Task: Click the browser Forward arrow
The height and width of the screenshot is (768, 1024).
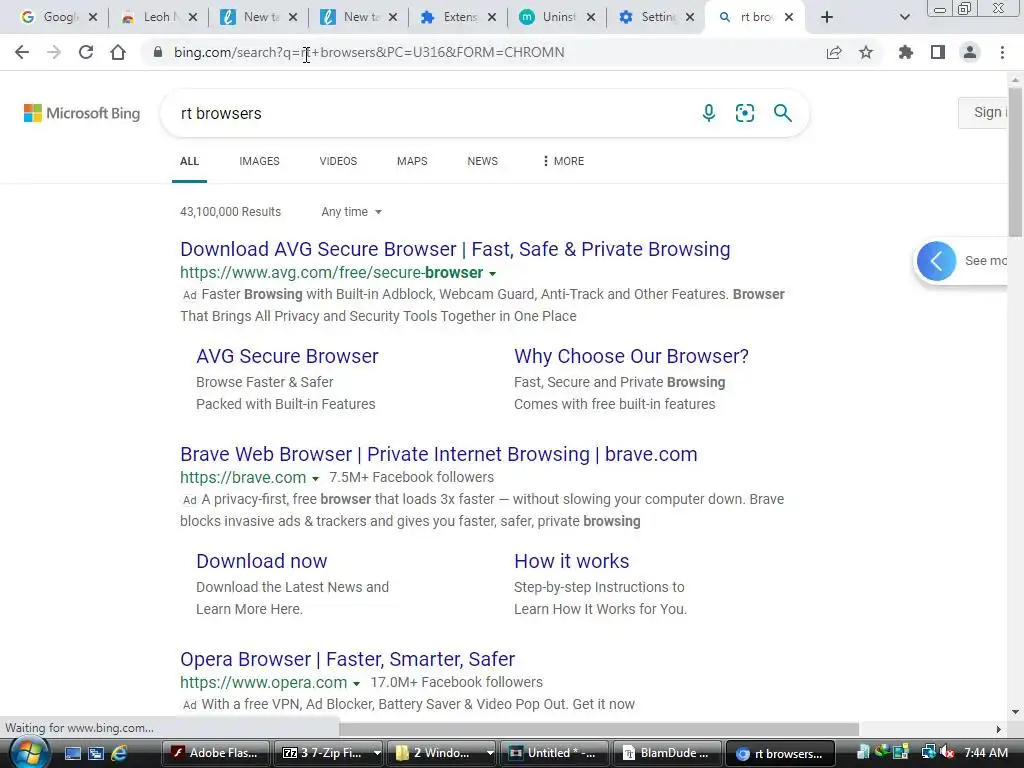Action: pyautogui.click(x=54, y=52)
